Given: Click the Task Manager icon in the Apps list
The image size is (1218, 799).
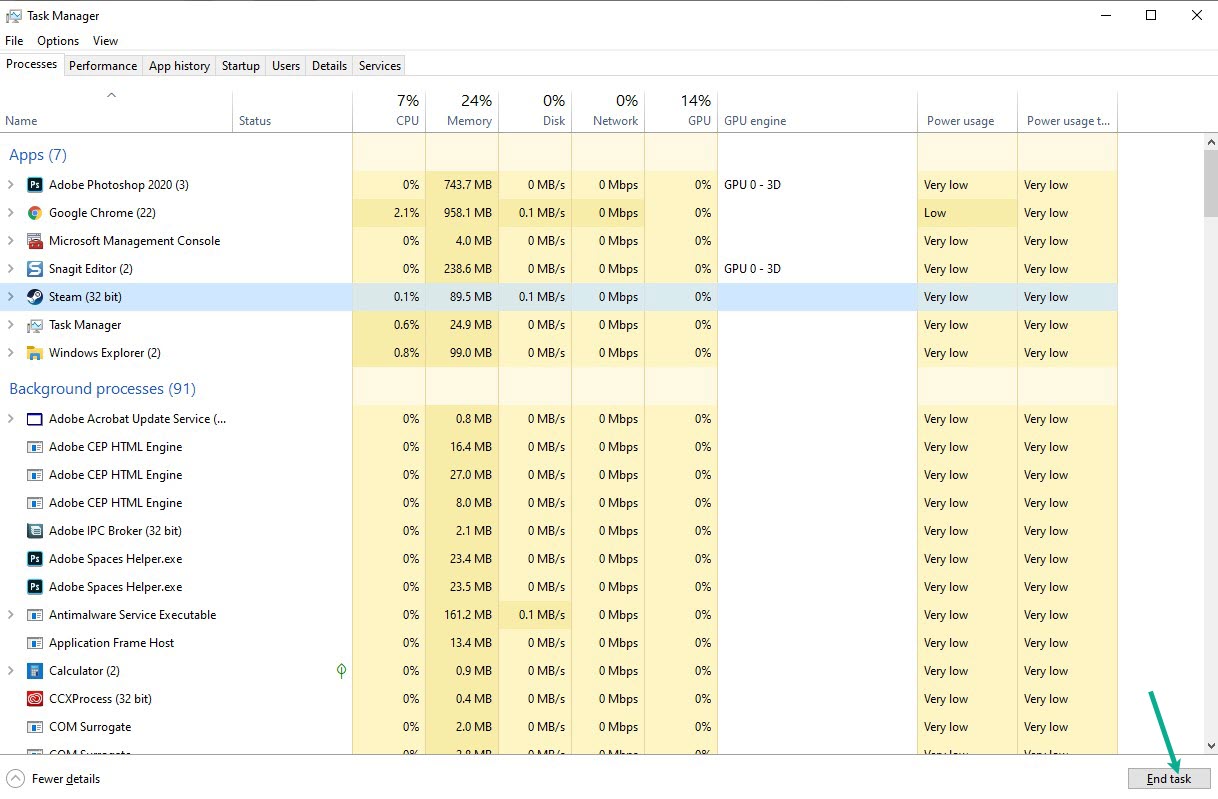Looking at the screenshot, I should tap(35, 325).
